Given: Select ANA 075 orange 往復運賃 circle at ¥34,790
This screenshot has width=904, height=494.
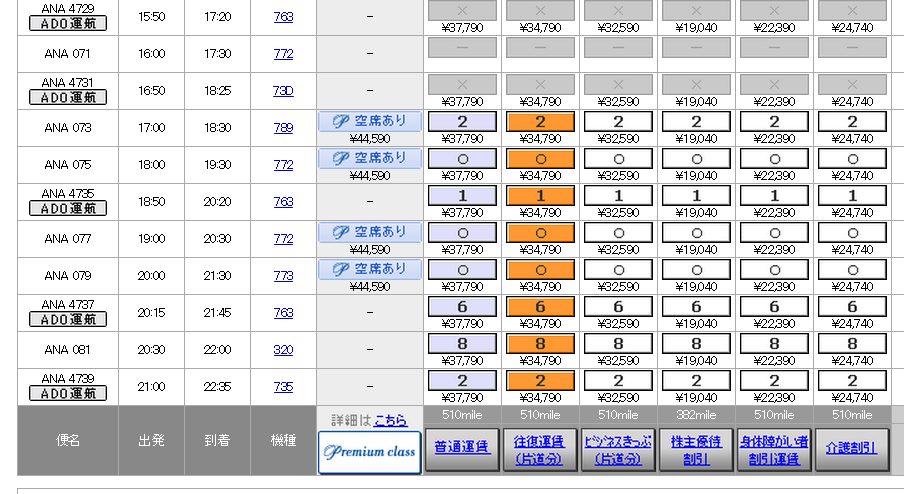Looking at the screenshot, I should point(540,159).
